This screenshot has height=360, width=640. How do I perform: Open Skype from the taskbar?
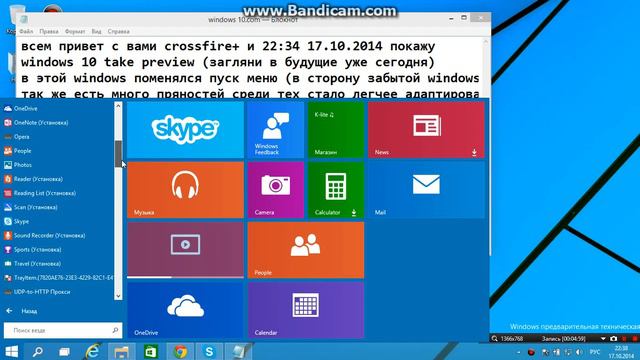(209, 351)
